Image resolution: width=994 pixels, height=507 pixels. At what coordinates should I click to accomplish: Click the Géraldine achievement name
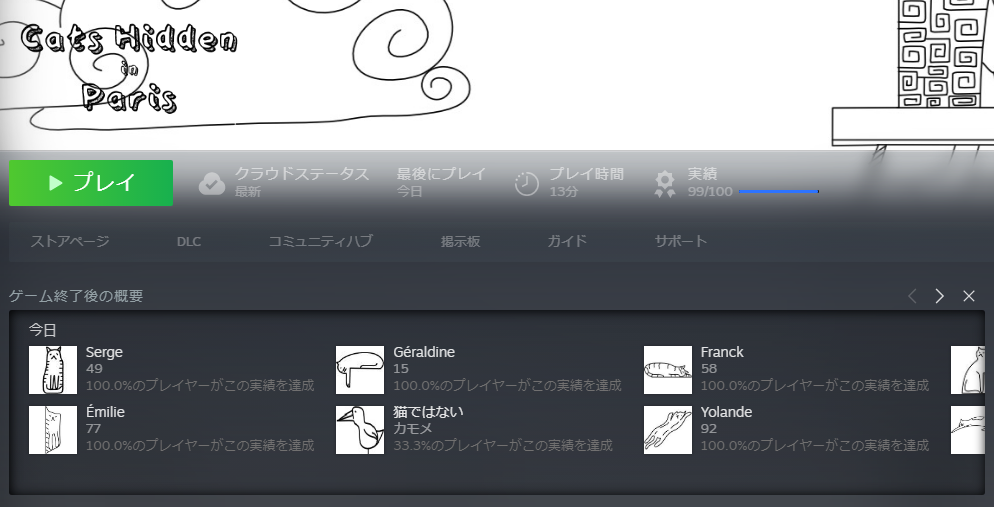[424, 352]
